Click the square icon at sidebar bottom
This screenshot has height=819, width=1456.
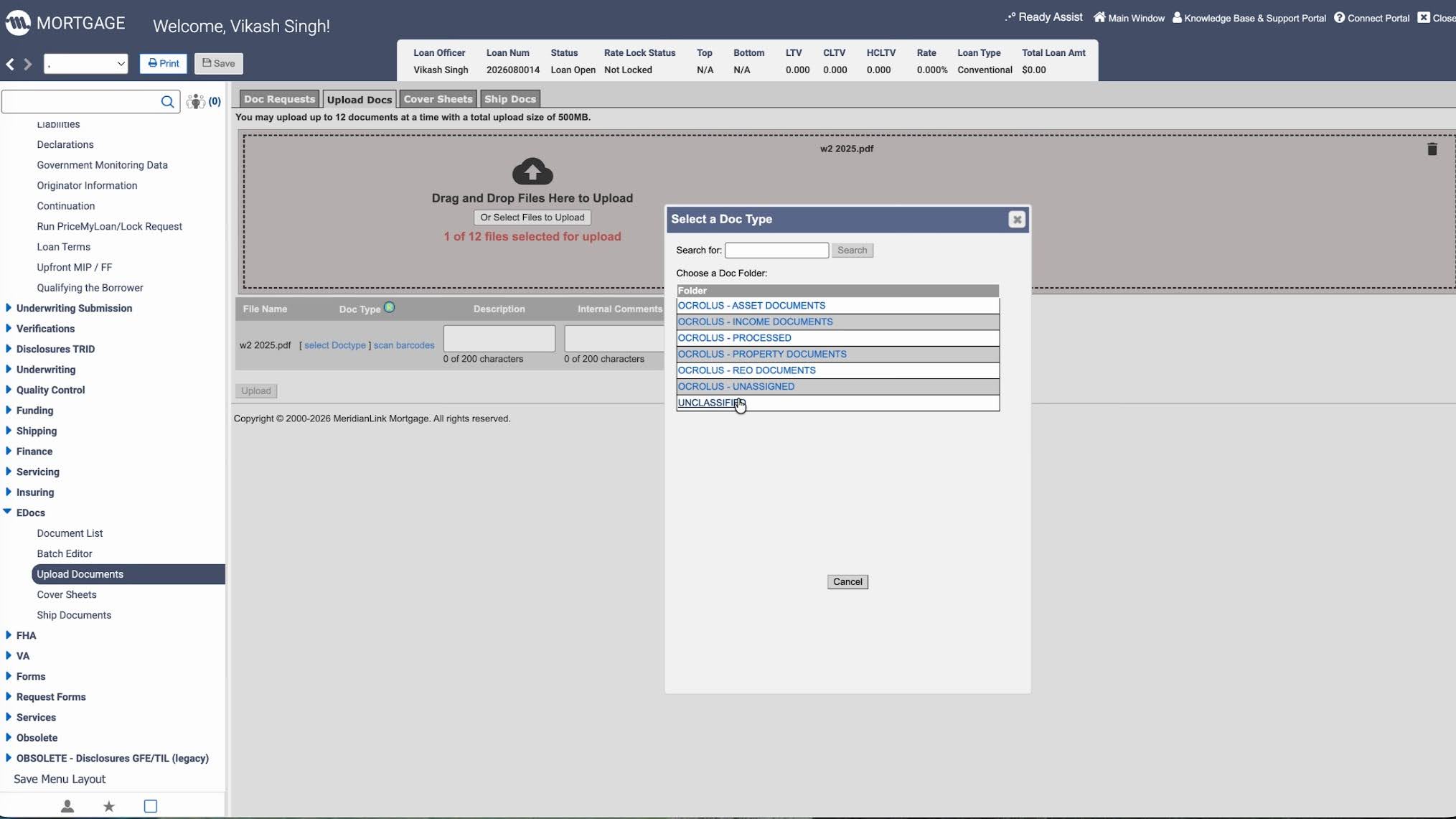click(x=151, y=806)
